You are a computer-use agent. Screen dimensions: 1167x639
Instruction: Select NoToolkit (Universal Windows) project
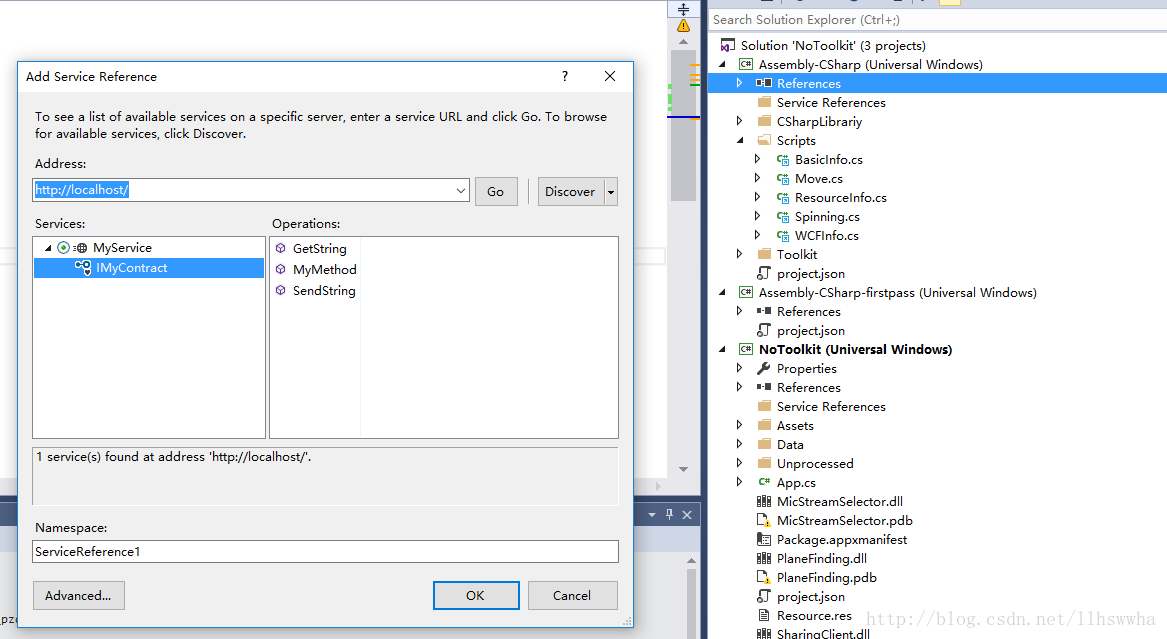(x=855, y=350)
